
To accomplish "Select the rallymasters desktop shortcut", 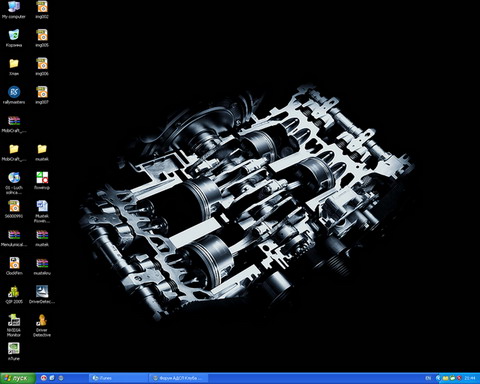I will coord(14,95).
